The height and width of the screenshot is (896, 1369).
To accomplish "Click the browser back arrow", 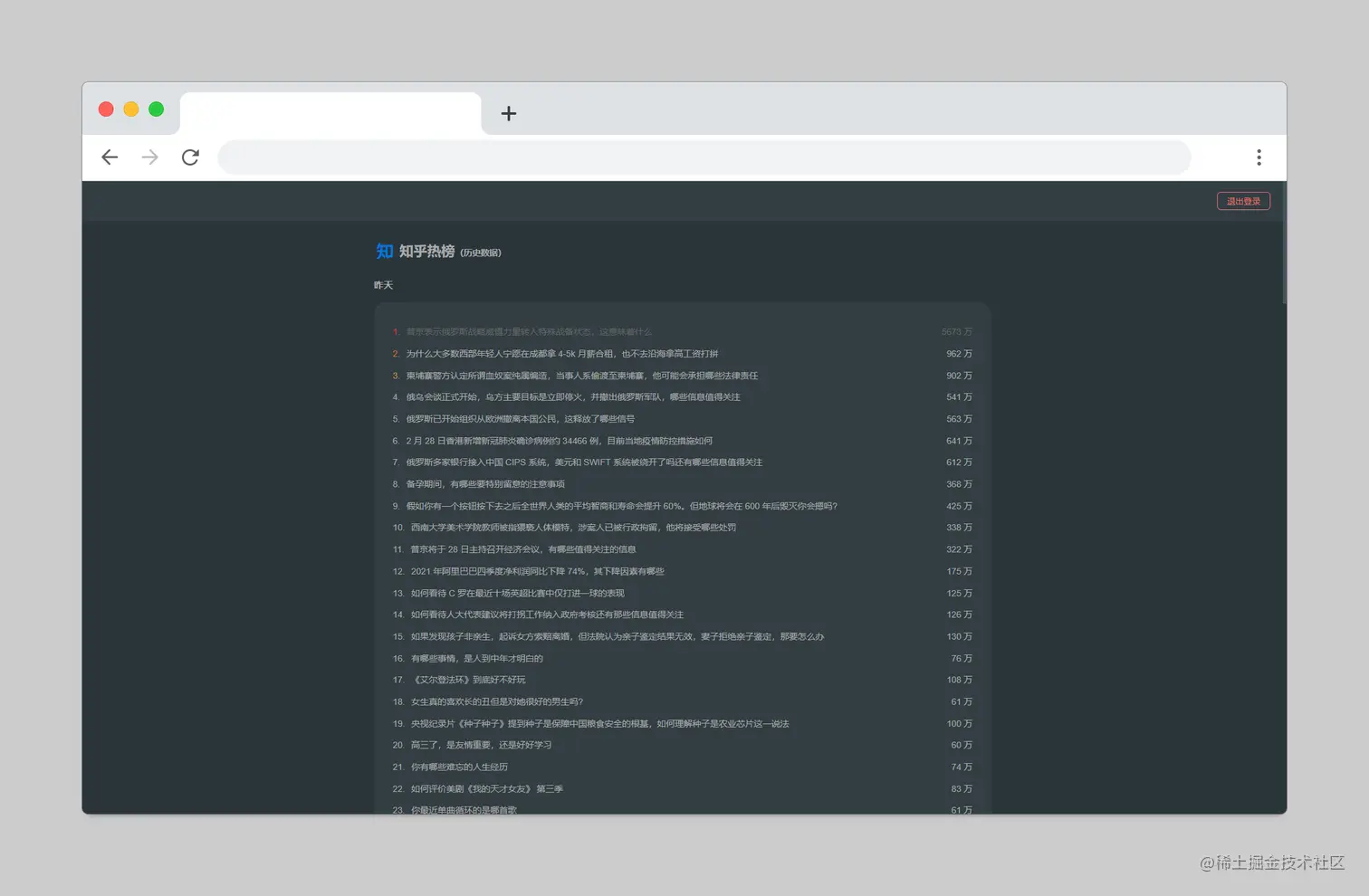I will point(110,157).
